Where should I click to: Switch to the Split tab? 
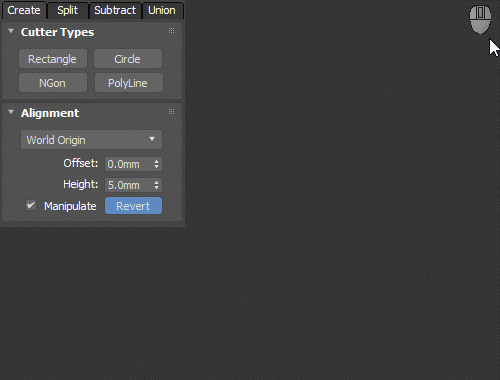pos(68,10)
